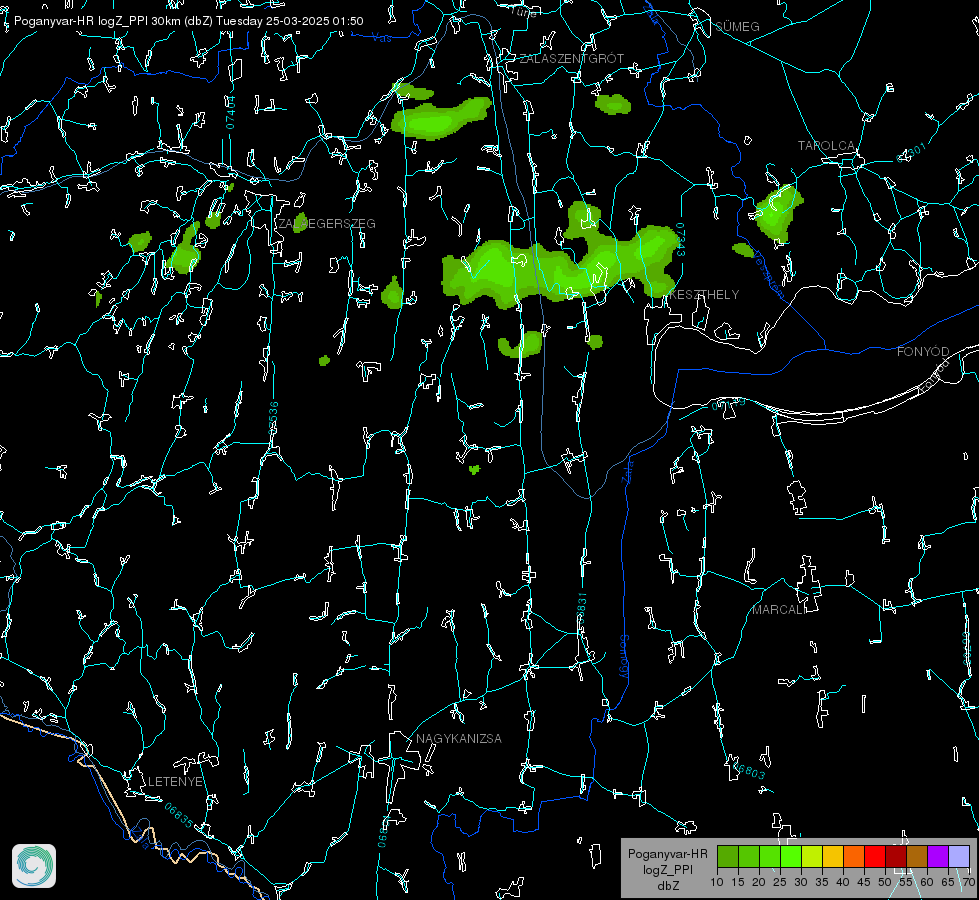Screen dimensions: 979x900
Task: Pick the 50–55 dBZ dark red swatch
Action: click(896, 856)
